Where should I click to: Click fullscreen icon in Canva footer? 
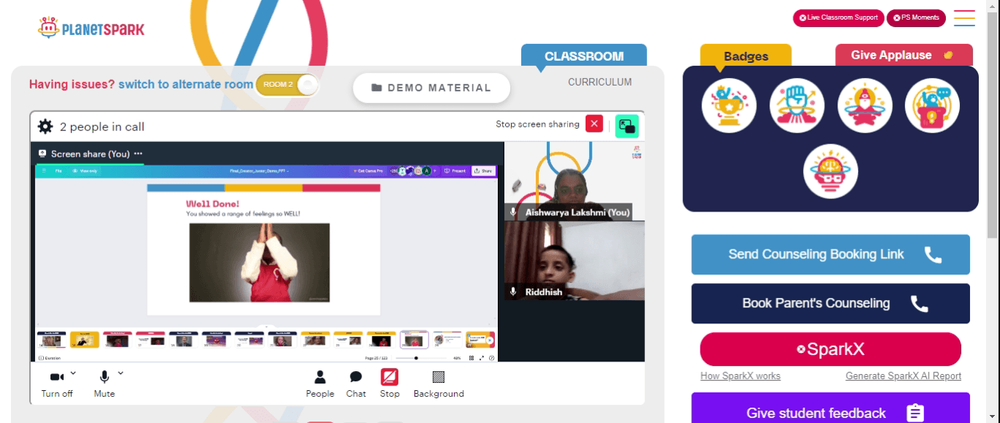coord(482,358)
